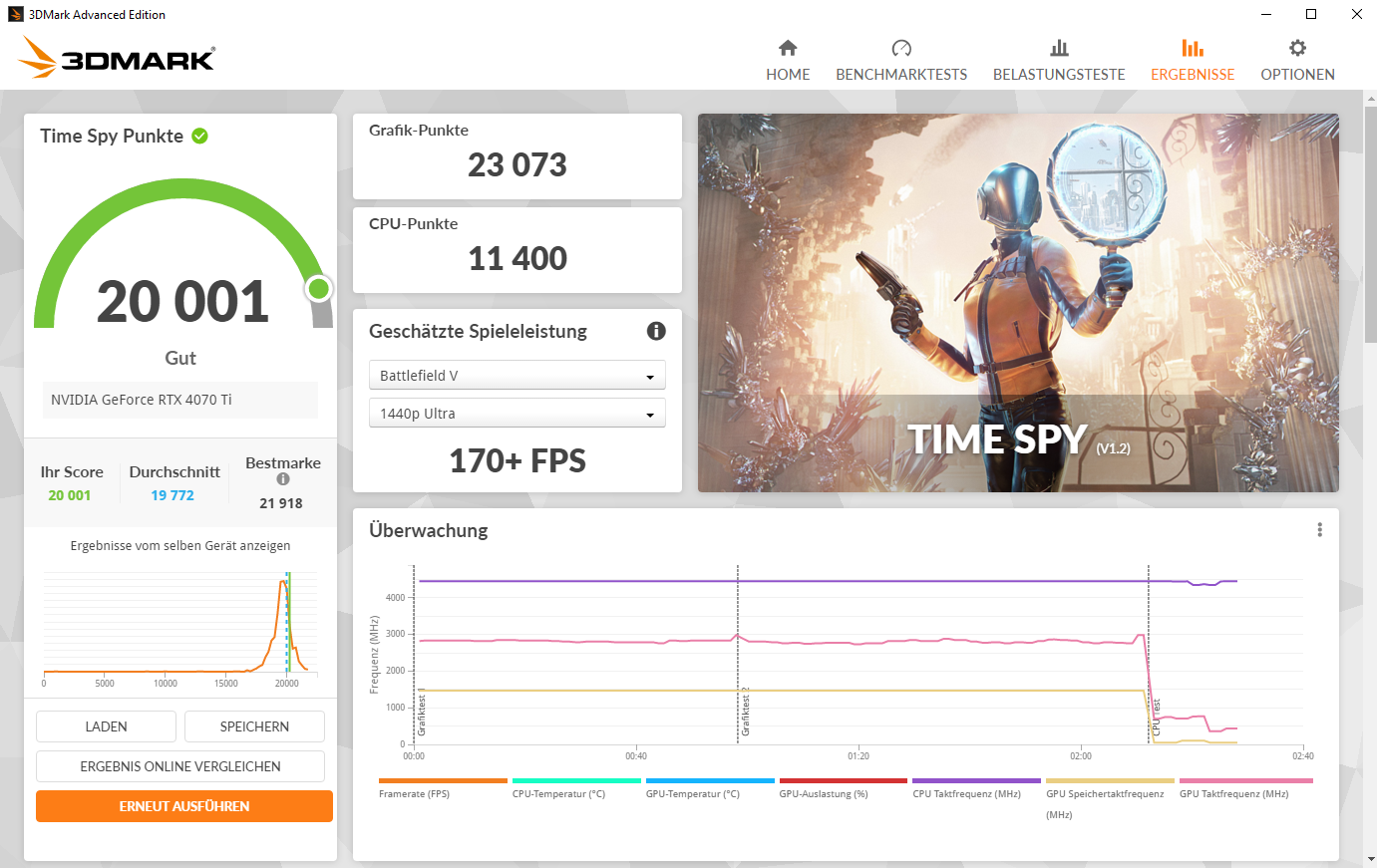Click the 3DMark logo

point(115,57)
